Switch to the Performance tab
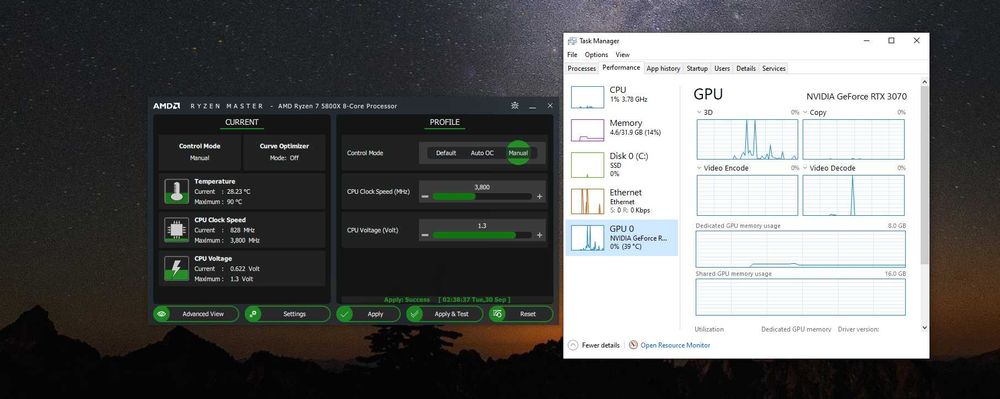 pos(621,68)
